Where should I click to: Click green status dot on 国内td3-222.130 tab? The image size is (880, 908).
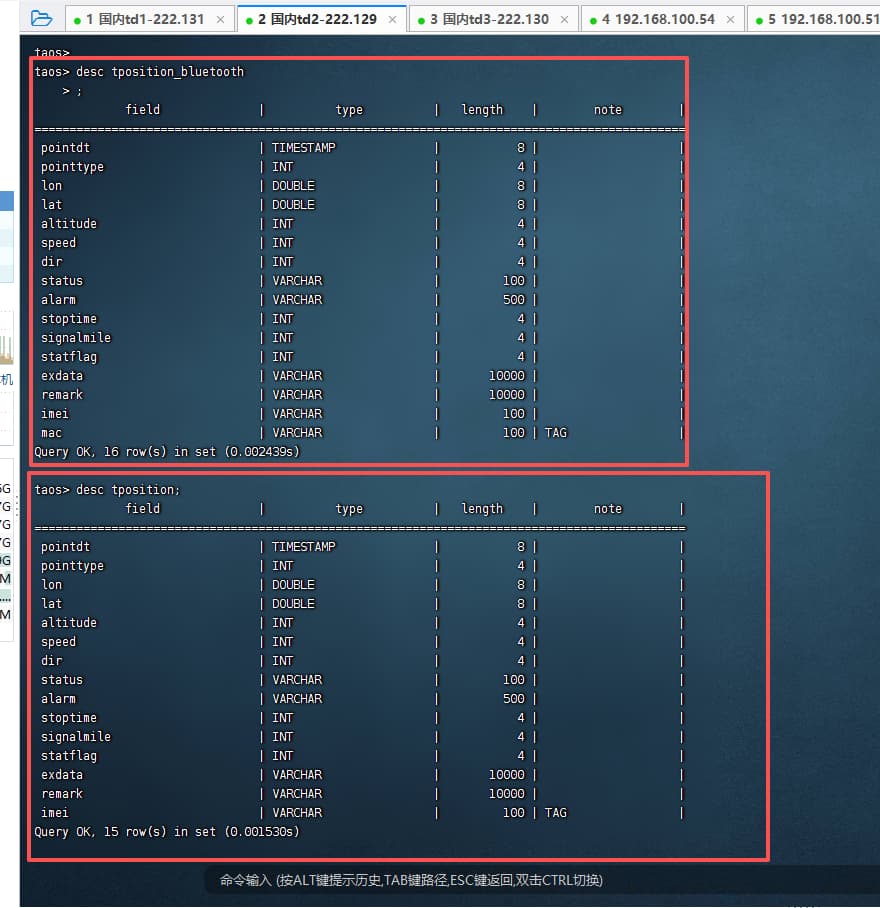tap(421, 20)
